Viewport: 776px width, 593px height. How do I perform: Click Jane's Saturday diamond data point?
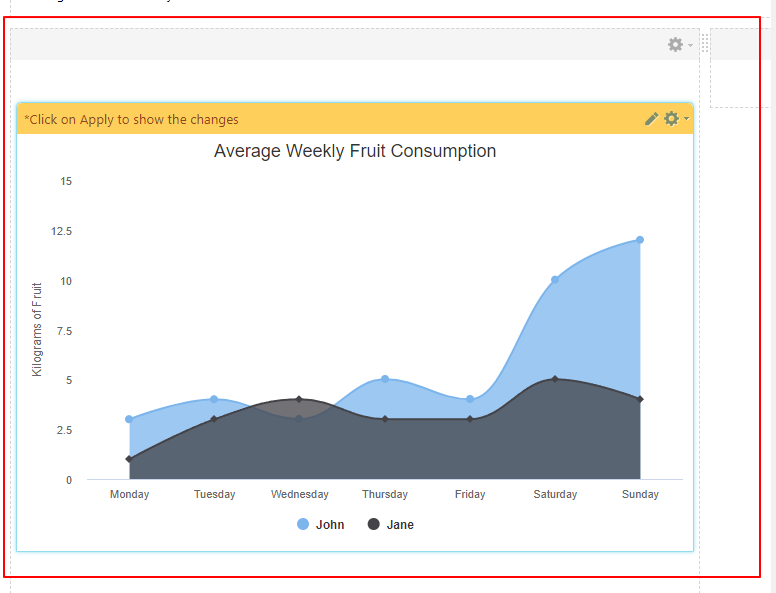(x=555, y=379)
